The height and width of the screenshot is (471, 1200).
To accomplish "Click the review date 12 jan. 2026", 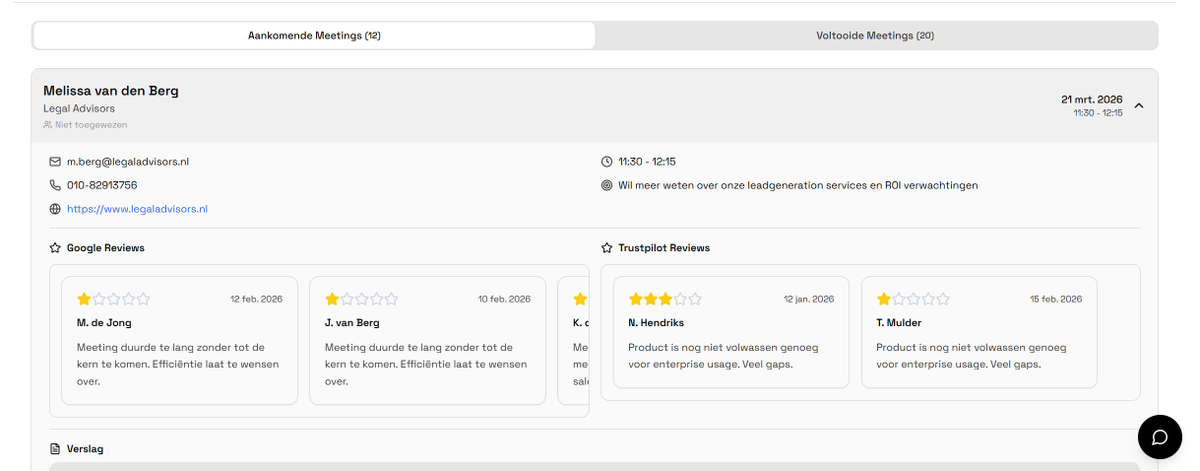I will tap(809, 299).
